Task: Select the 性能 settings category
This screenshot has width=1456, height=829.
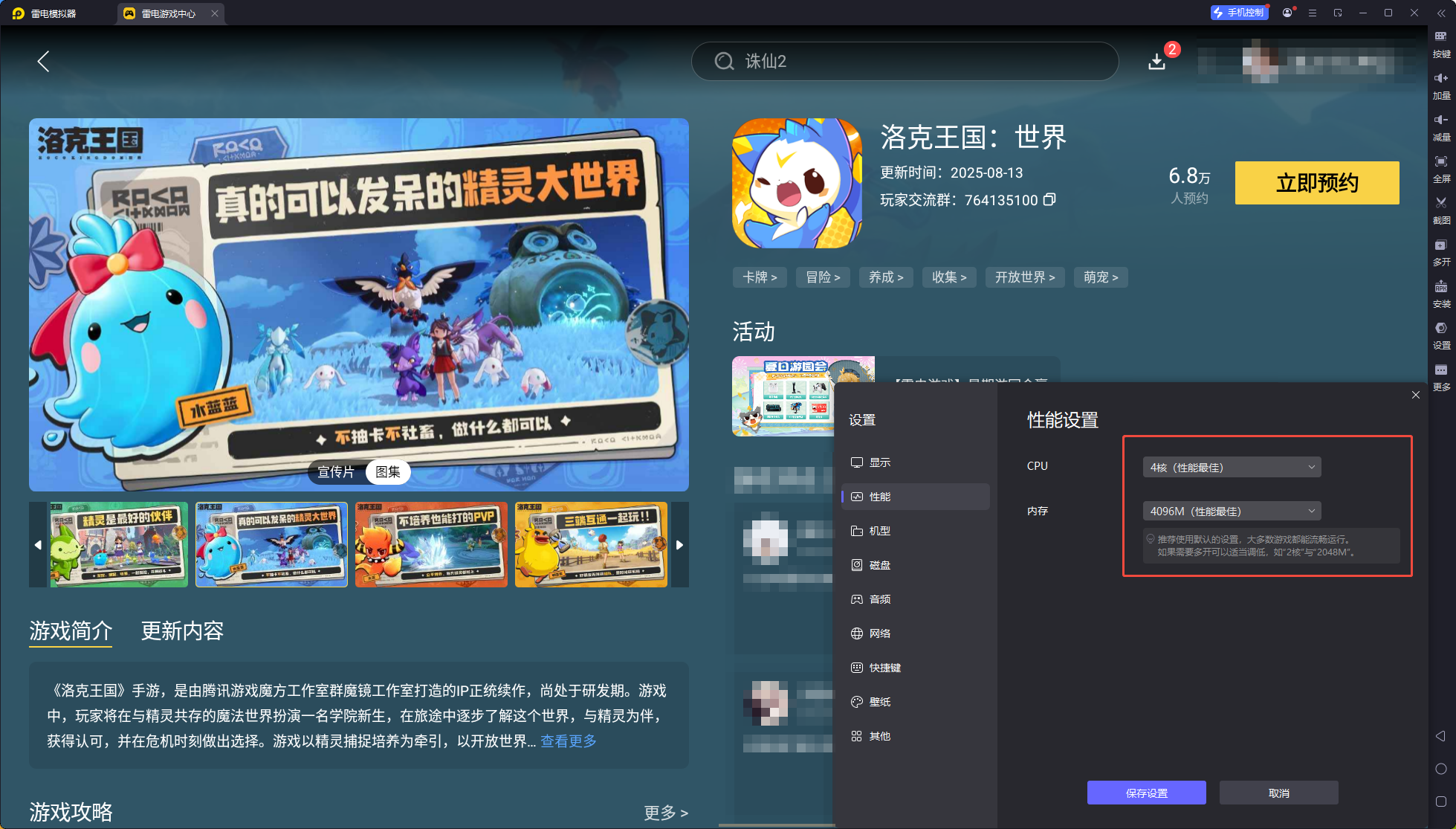Action: [x=915, y=497]
